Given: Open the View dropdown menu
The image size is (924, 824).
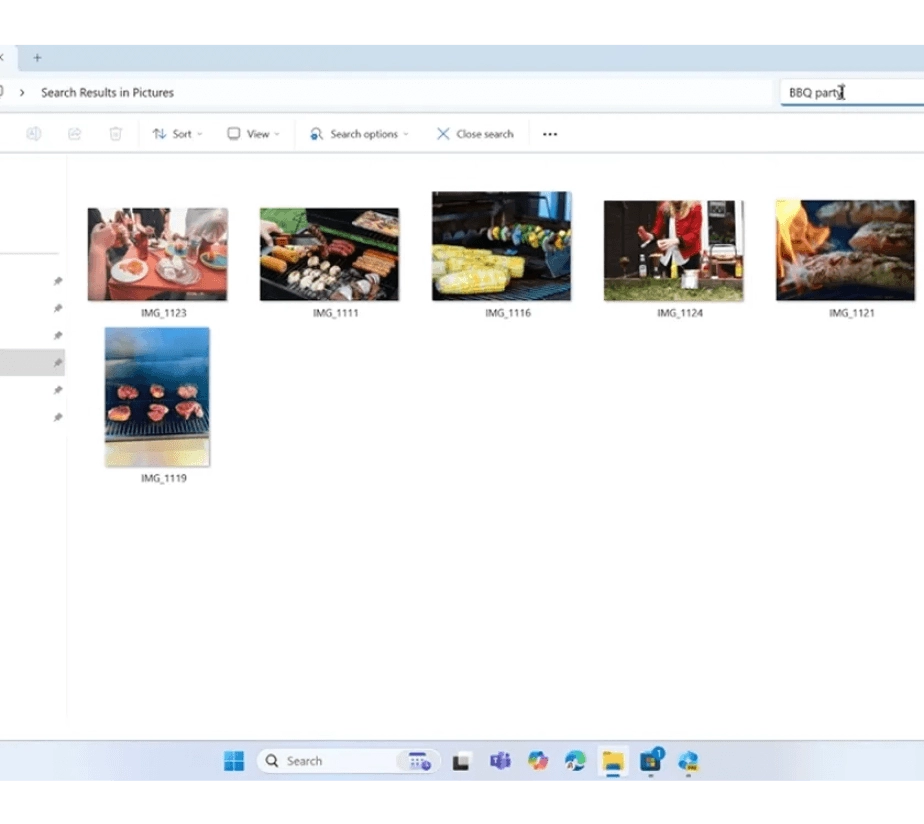Looking at the screenshot, I should coord(253,134).
